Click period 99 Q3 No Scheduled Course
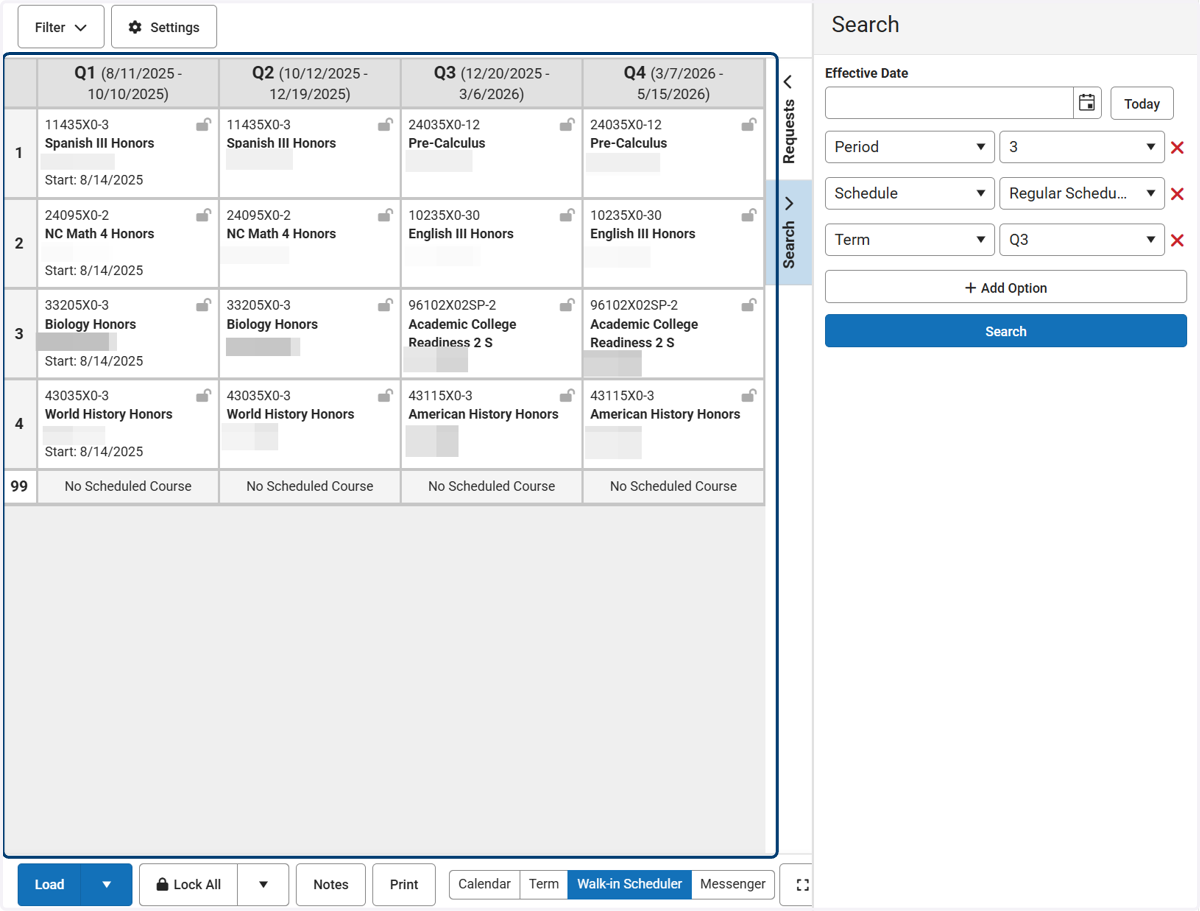Screen dimensions: 1200x911 click(491, 487)
